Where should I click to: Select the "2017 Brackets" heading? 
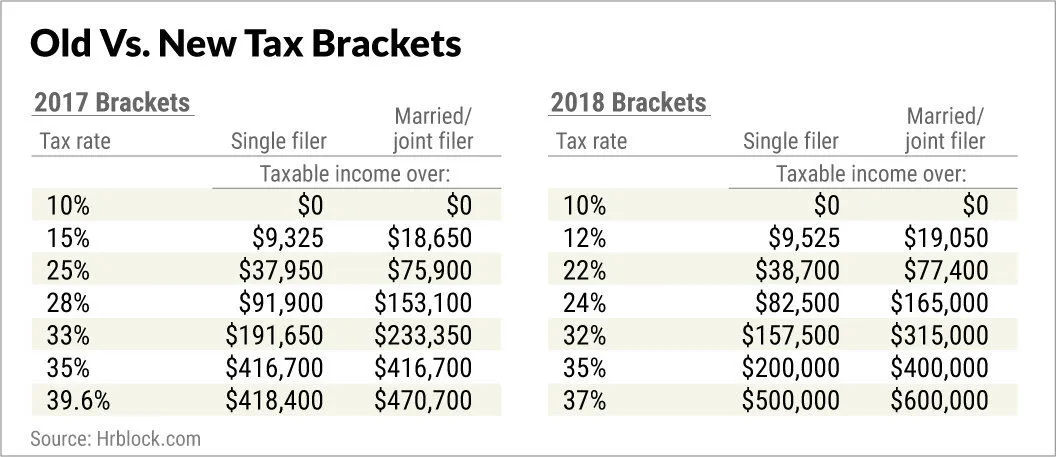coord(112,103)
